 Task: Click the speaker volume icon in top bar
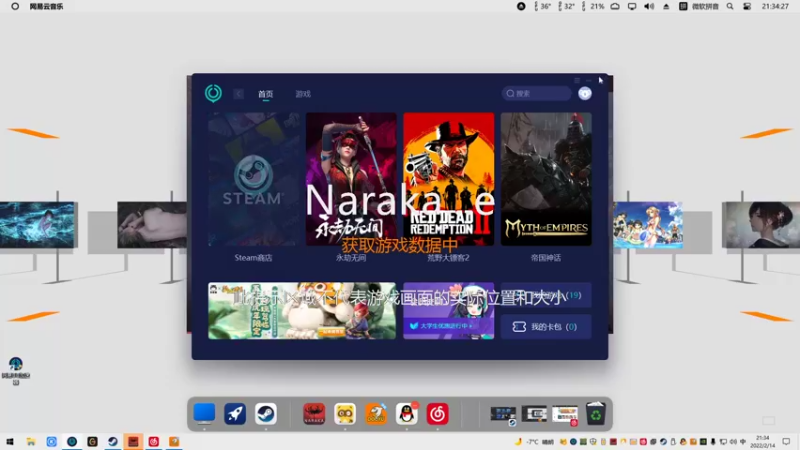tap(649, 7)
